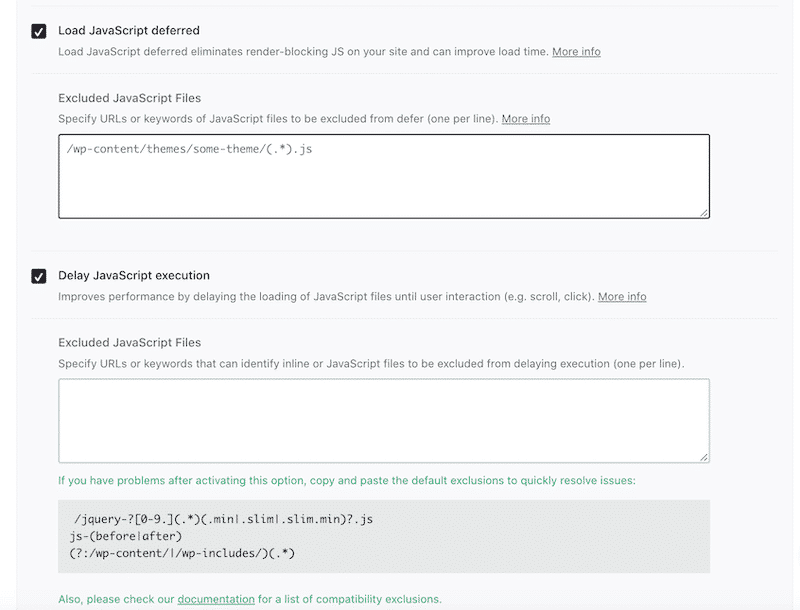Open More info for Delay JavaScript execution
This screenshot has width=800, height=610.
621,296
